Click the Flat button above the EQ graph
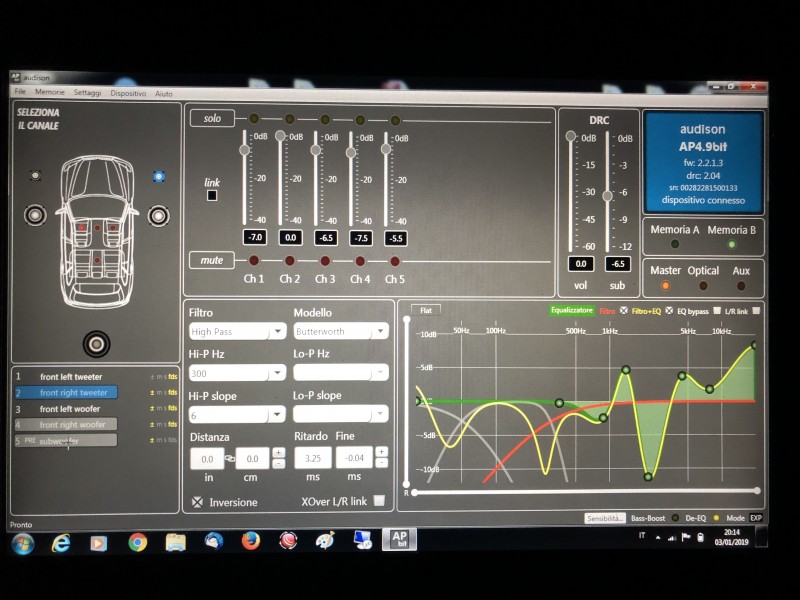 coord(426,310)
